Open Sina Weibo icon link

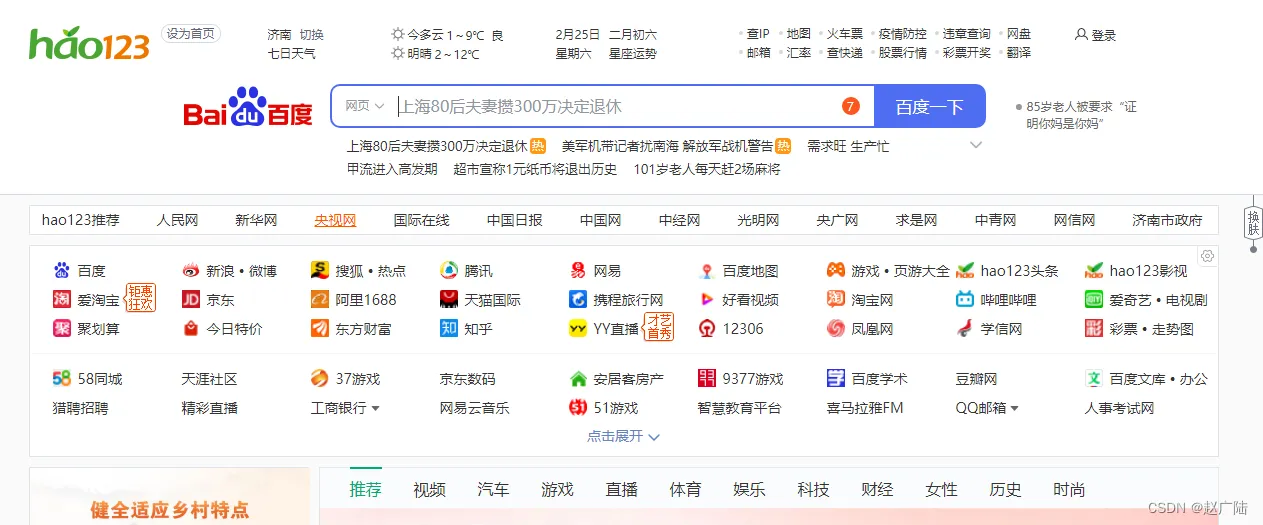point(191,271)
